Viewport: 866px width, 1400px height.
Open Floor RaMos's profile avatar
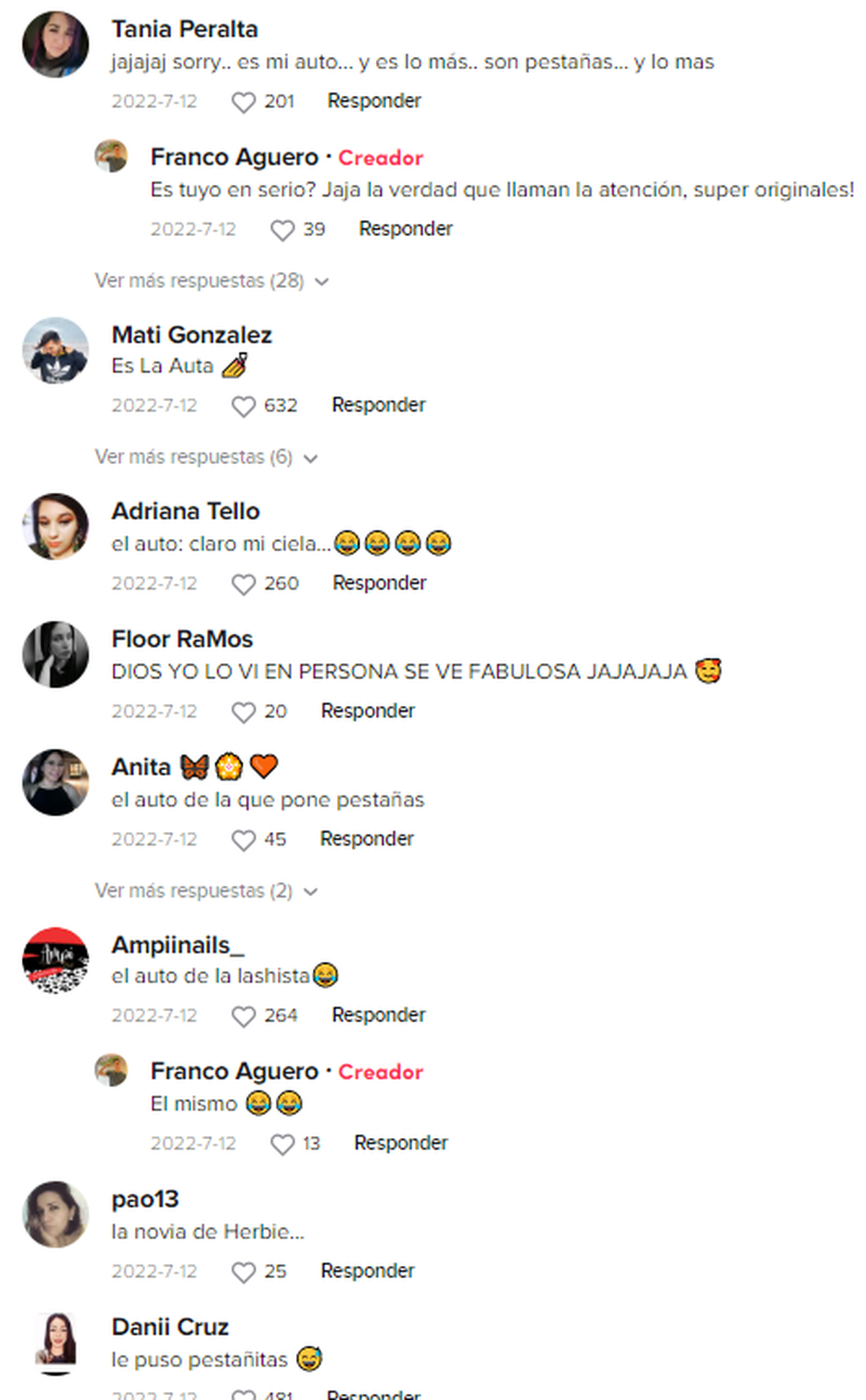click(x=56, y=655)
